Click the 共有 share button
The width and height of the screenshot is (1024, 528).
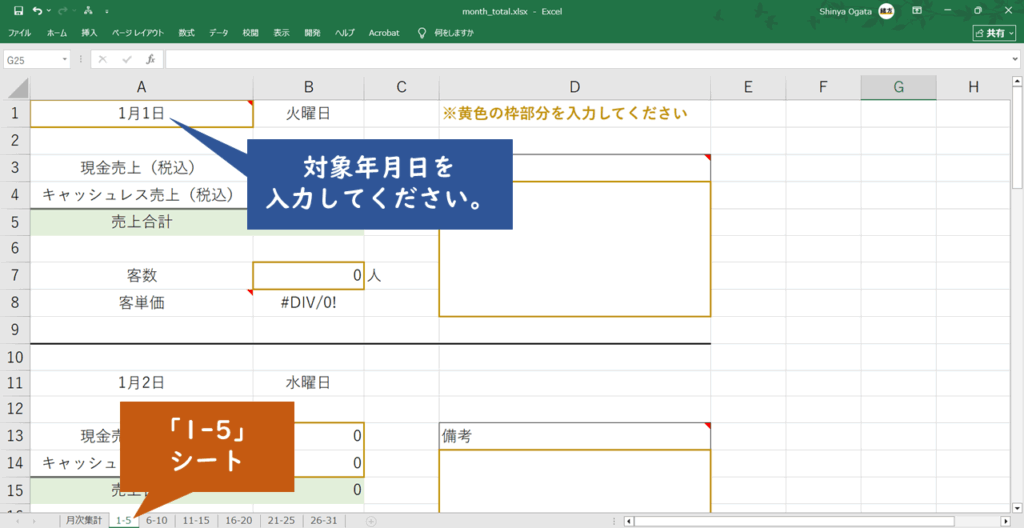click(x=994, y=33)
